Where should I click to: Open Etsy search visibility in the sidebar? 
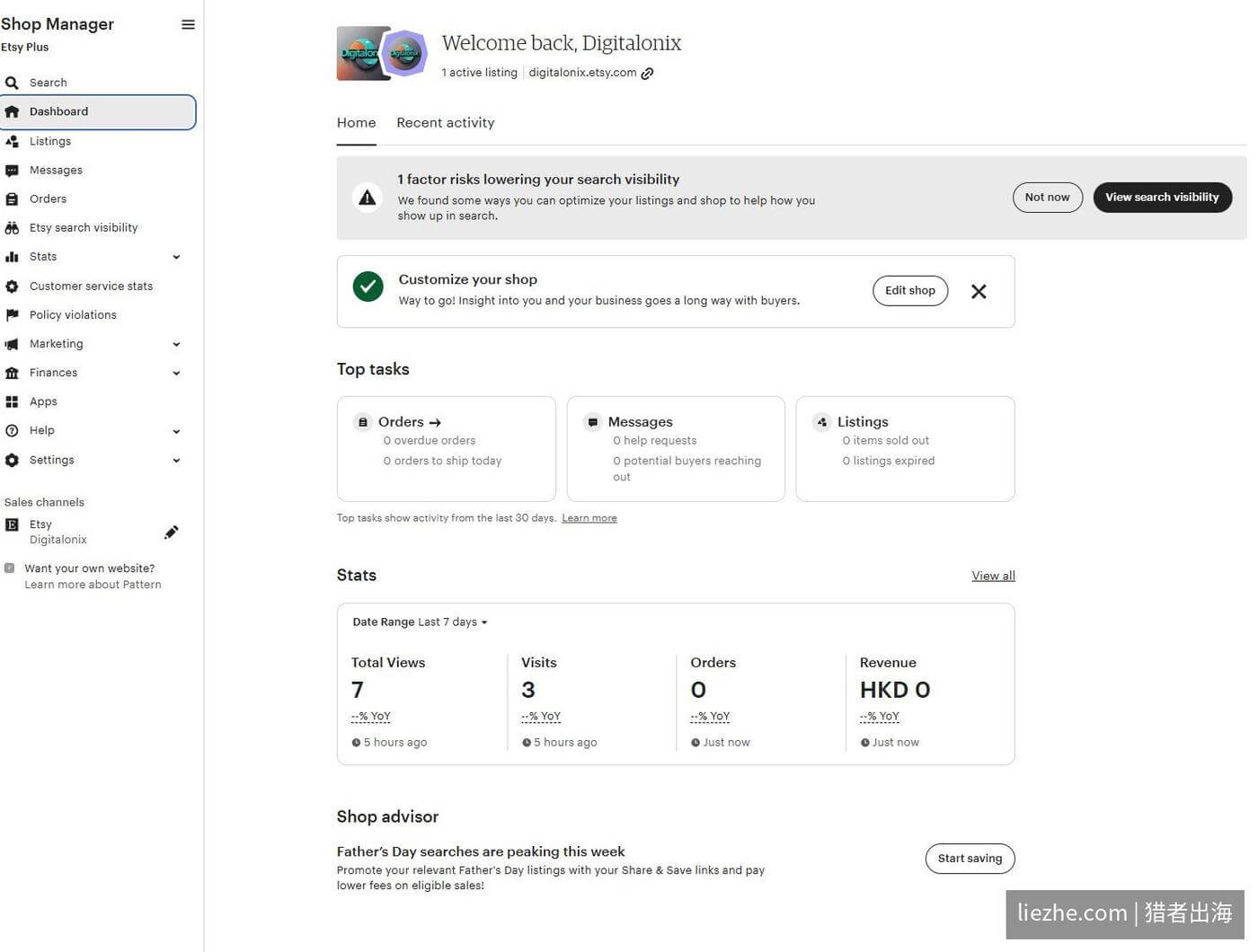tap(84, 228)
